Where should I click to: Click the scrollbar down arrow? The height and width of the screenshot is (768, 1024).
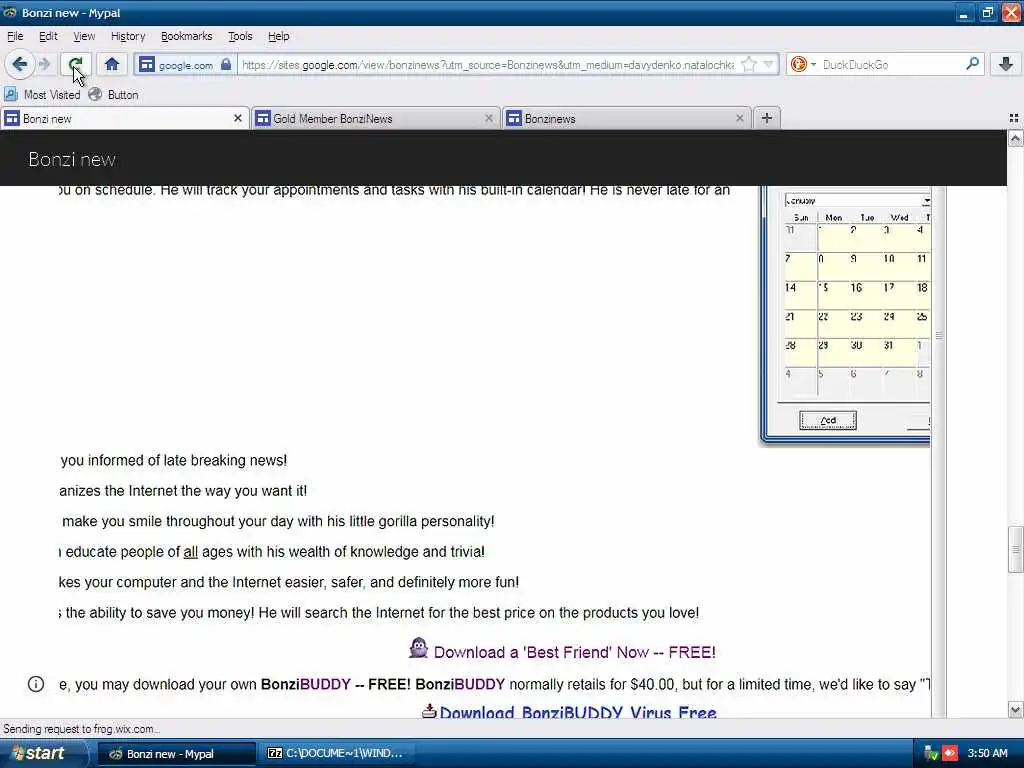tap(1015, 710)
